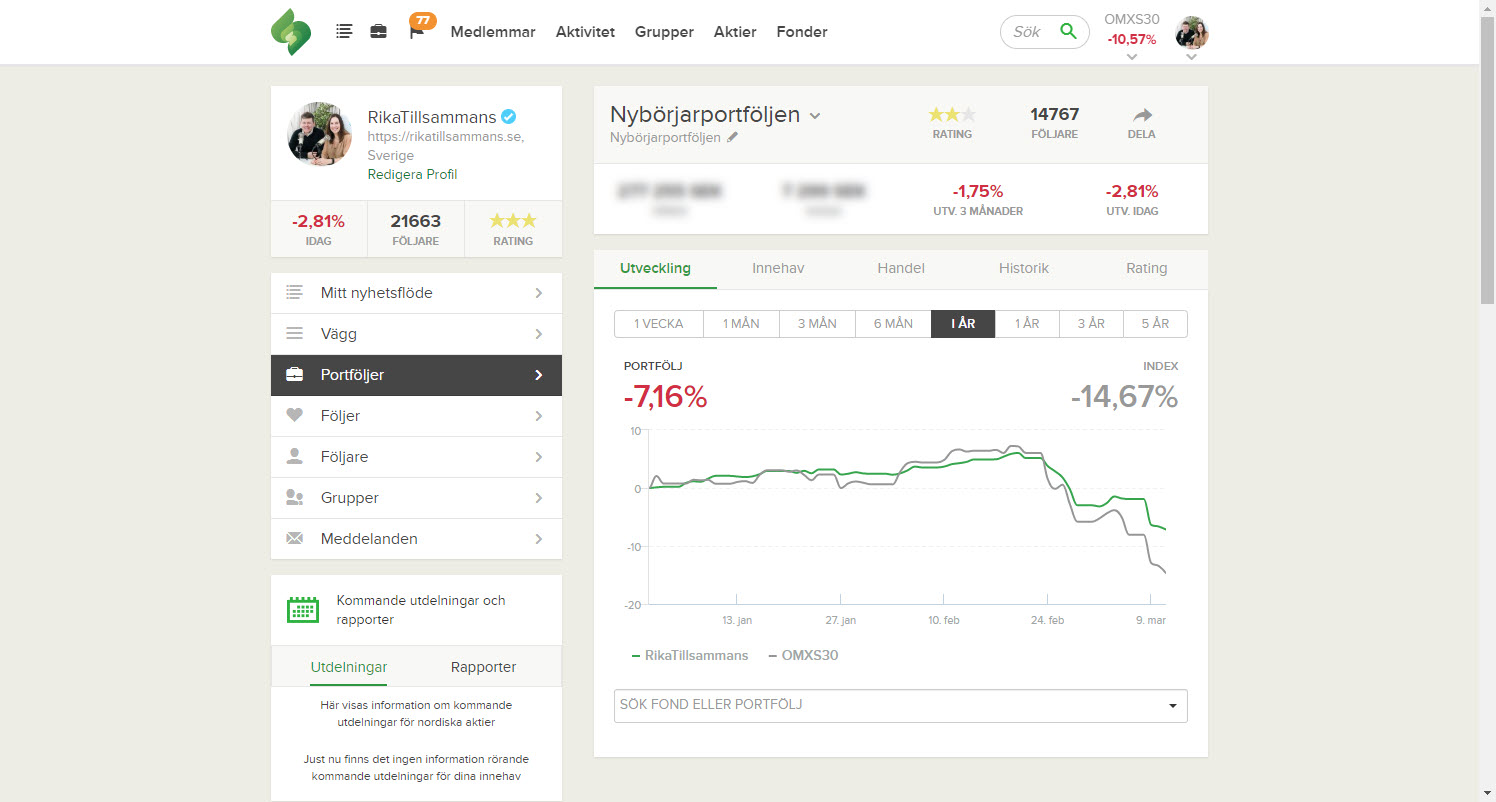Switch to the Innehav tab
Viewport: 1496px width, 802px height.
click(778, 268)
